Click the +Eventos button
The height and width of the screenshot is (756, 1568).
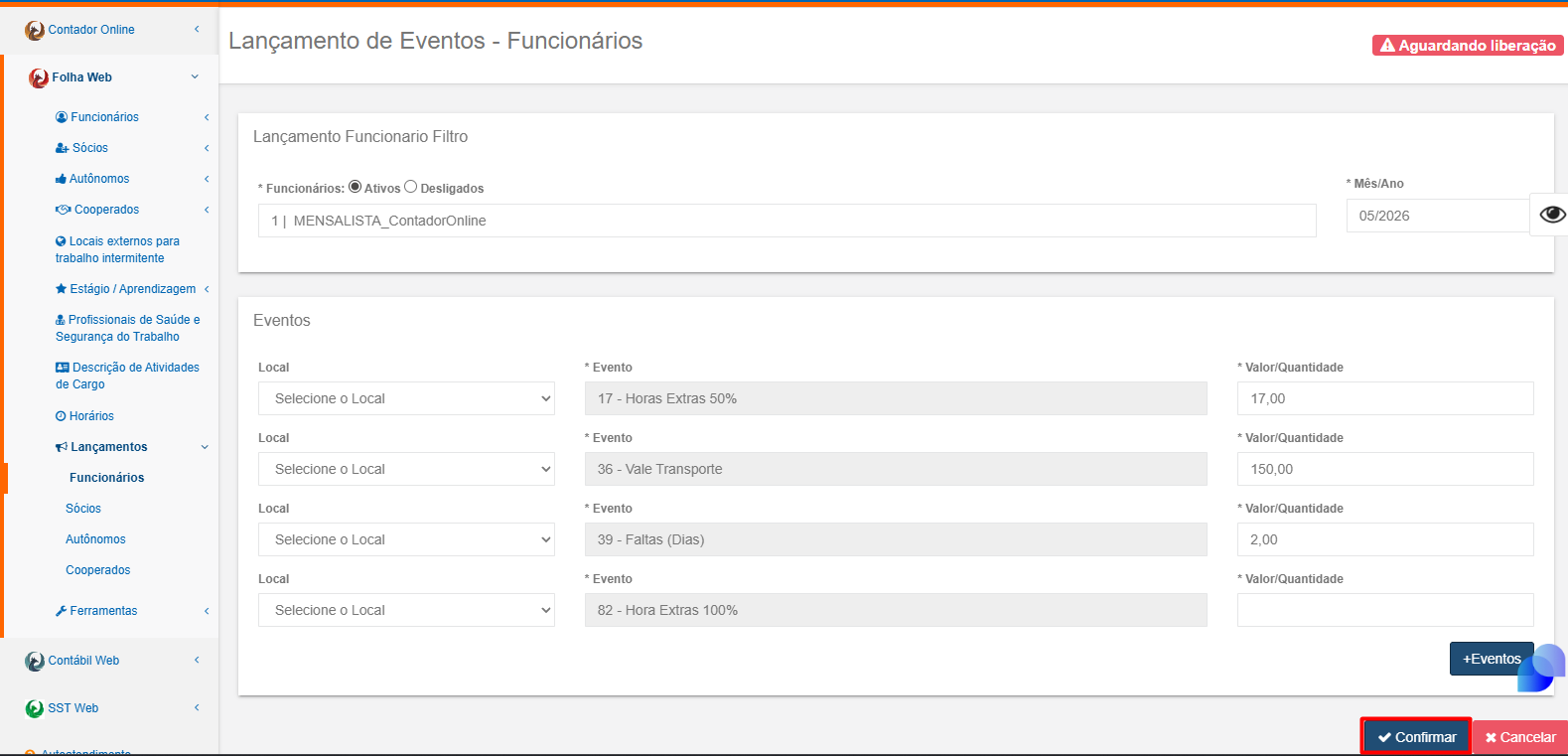pos(1492,659)
